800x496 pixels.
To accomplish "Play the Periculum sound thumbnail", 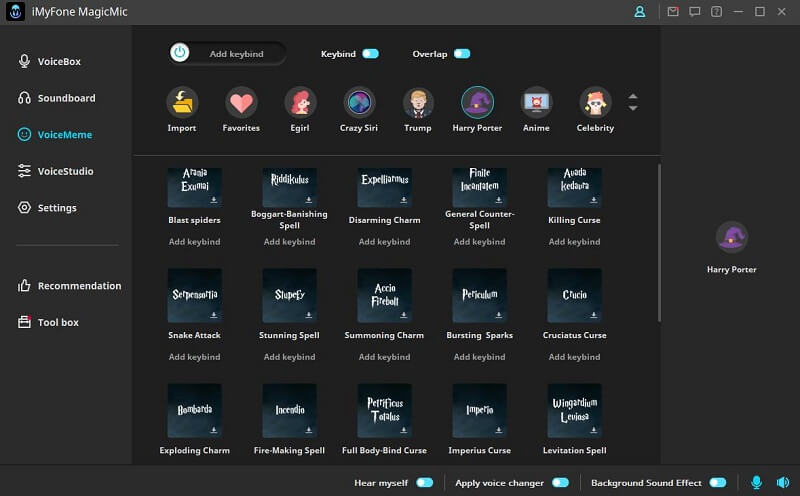I will coord(480,295).
